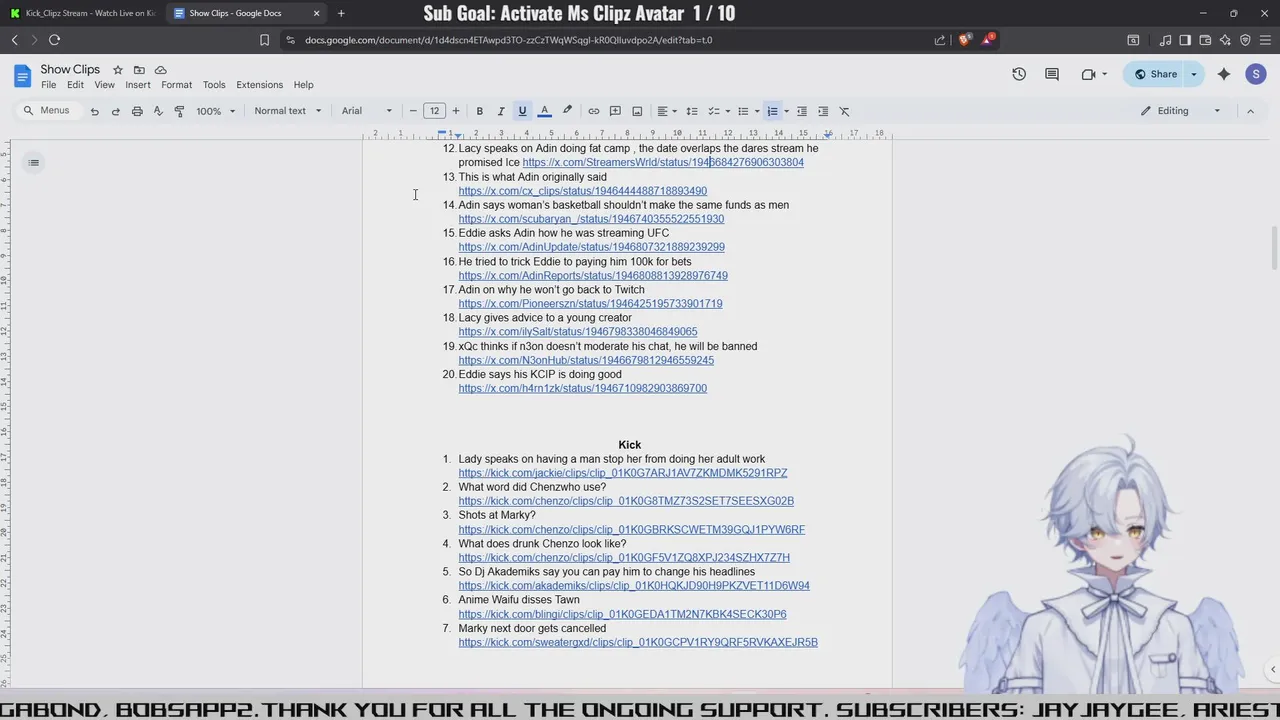Decrease the font size with minus
This screenshot has height=720, width=1280.
pos(413,111)
